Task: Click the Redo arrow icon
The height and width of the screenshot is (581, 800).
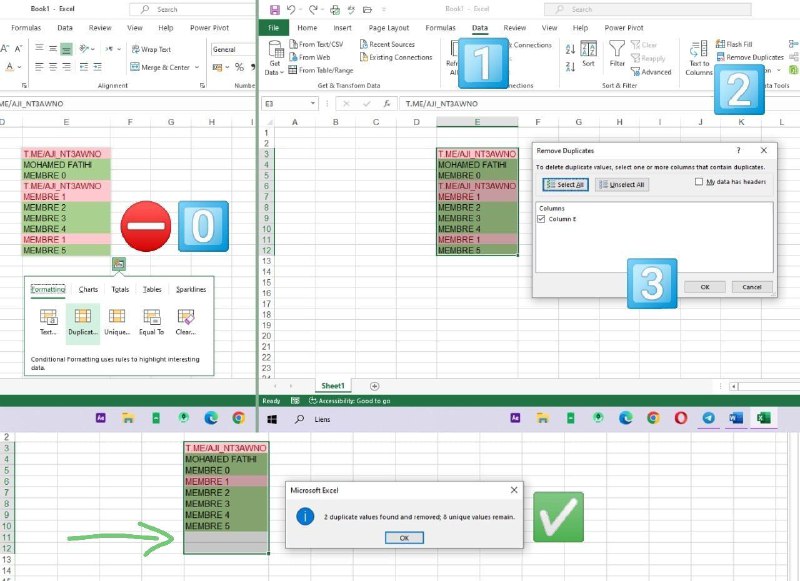Action: (x=312, y=9)
